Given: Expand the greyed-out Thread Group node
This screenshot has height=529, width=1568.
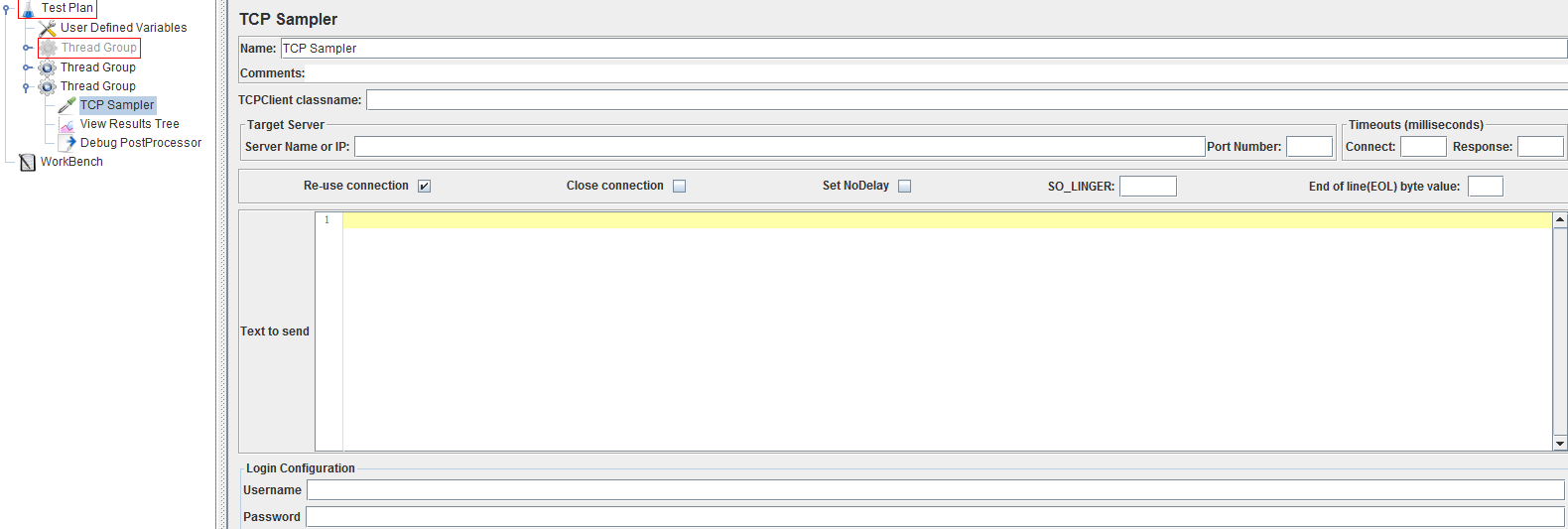Looking at the screenshot, I should click(x=27, y=48).
